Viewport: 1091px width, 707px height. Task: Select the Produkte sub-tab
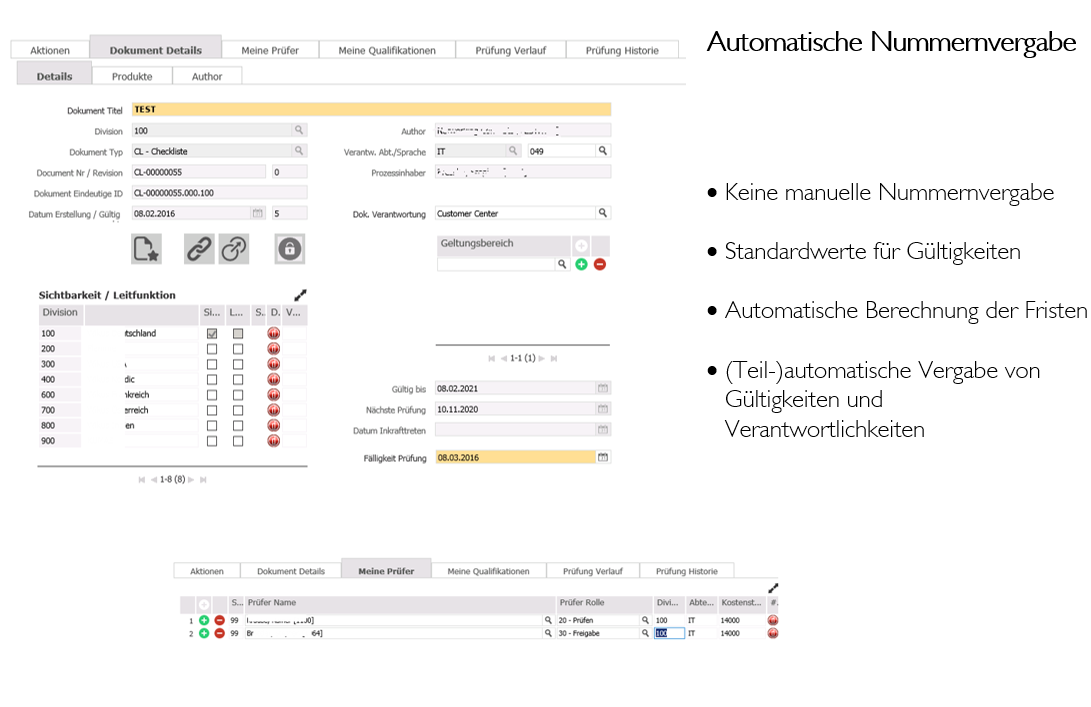pyautogui.click(x=132, y=76)
